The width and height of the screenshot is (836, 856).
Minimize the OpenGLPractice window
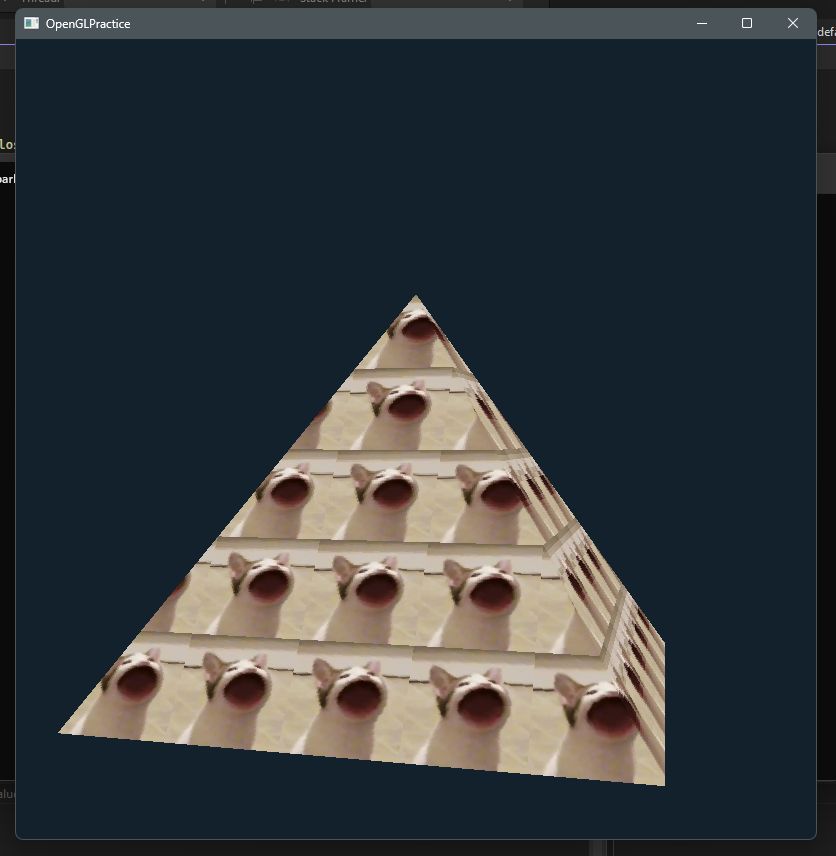702,23
